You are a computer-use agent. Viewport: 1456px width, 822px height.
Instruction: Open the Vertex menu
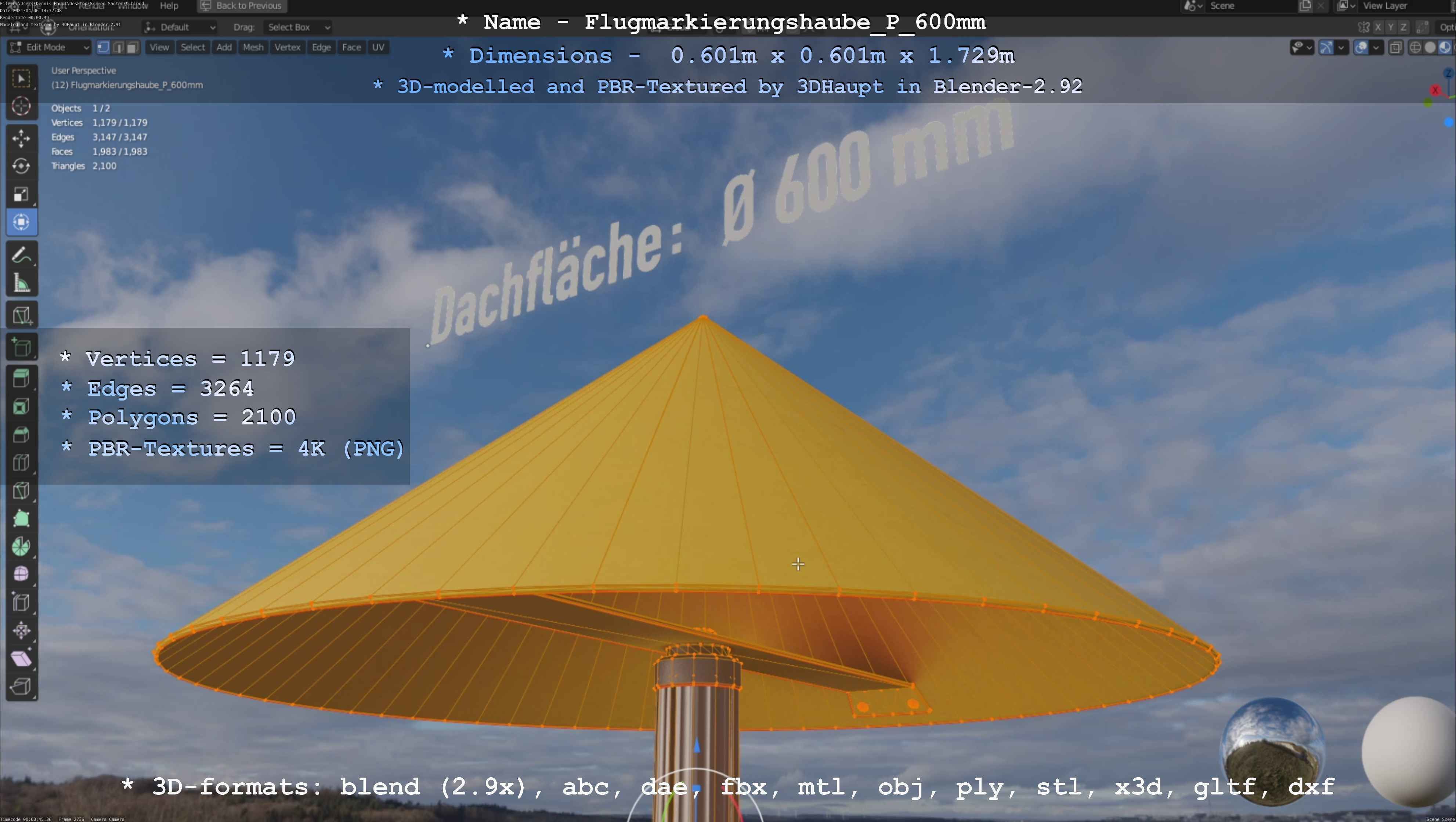click(287, 47)
